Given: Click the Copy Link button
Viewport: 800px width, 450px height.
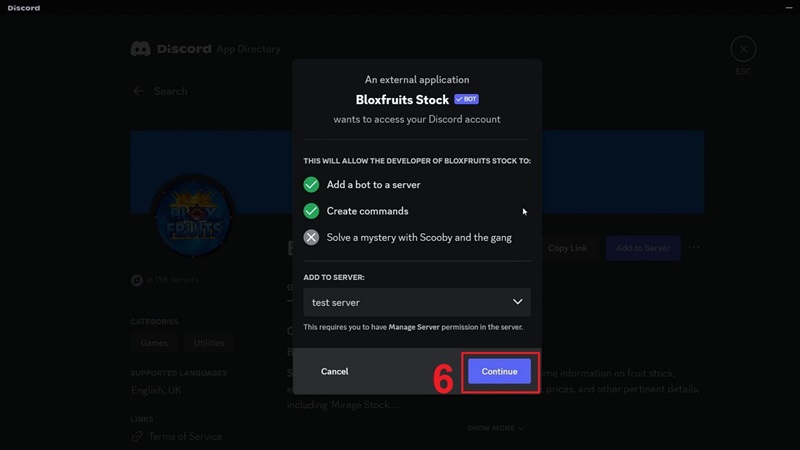Looking at the screenshot, I should 567,248.
